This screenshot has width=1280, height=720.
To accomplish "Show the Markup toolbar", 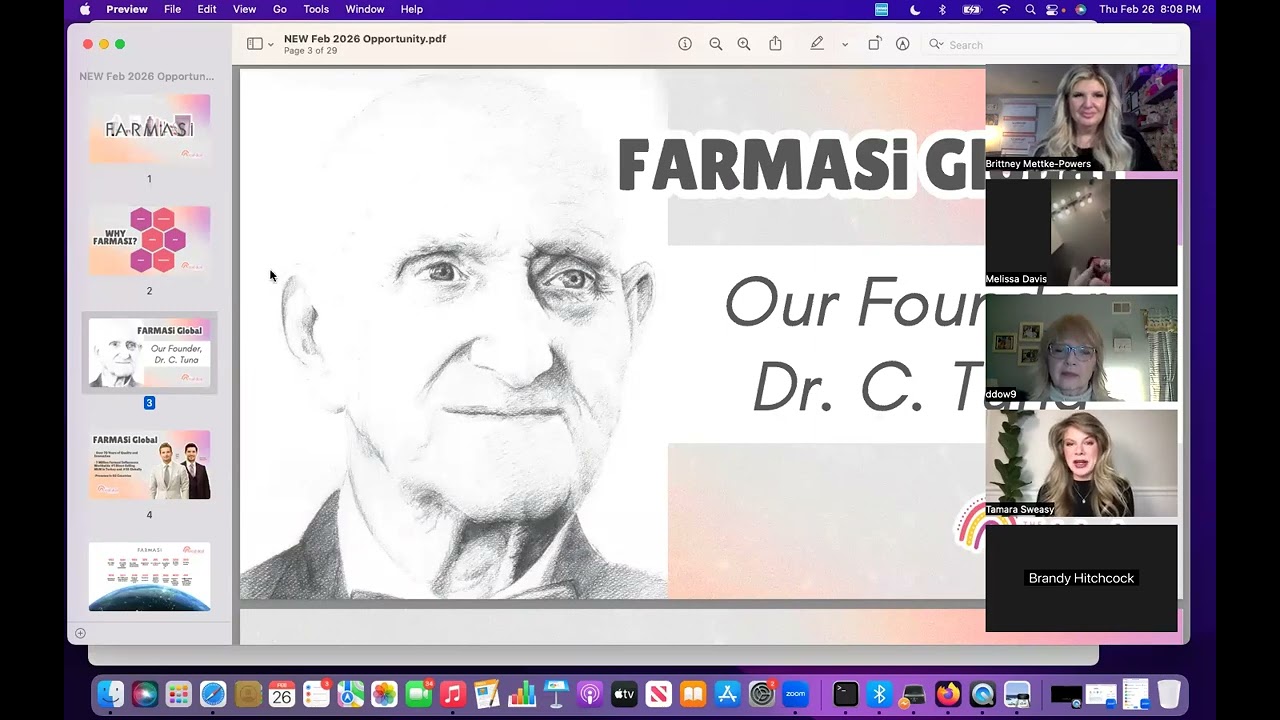I will click(x=903, y=44).
